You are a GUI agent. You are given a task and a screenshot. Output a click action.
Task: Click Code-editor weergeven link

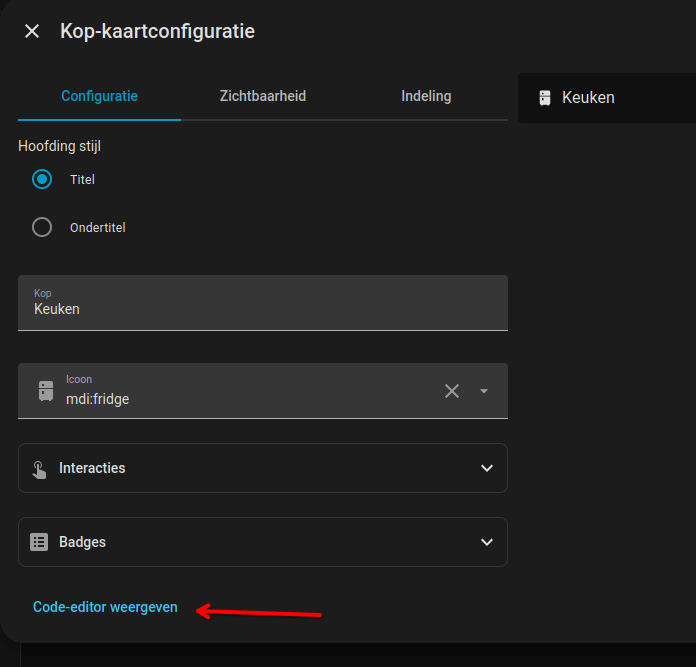point(105,607)
